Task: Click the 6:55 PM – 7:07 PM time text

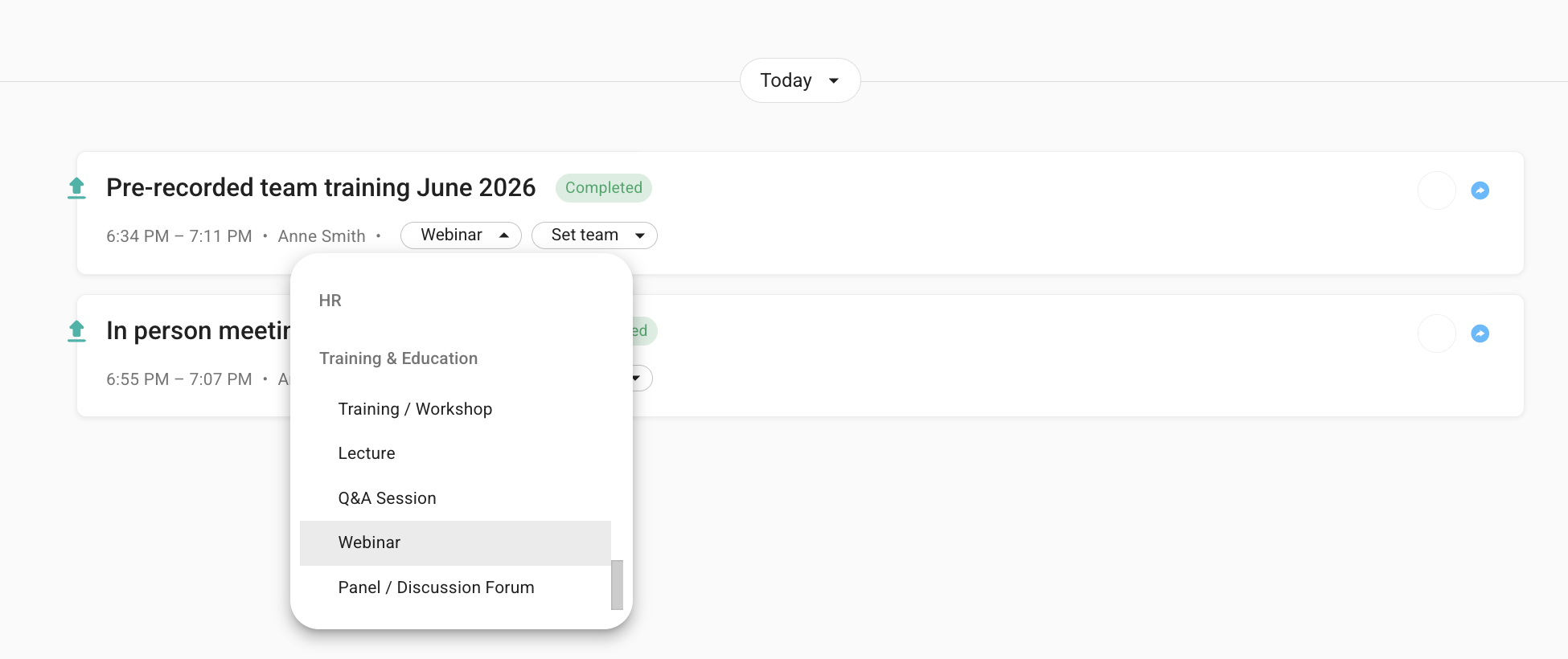Action: click(179, 379)
